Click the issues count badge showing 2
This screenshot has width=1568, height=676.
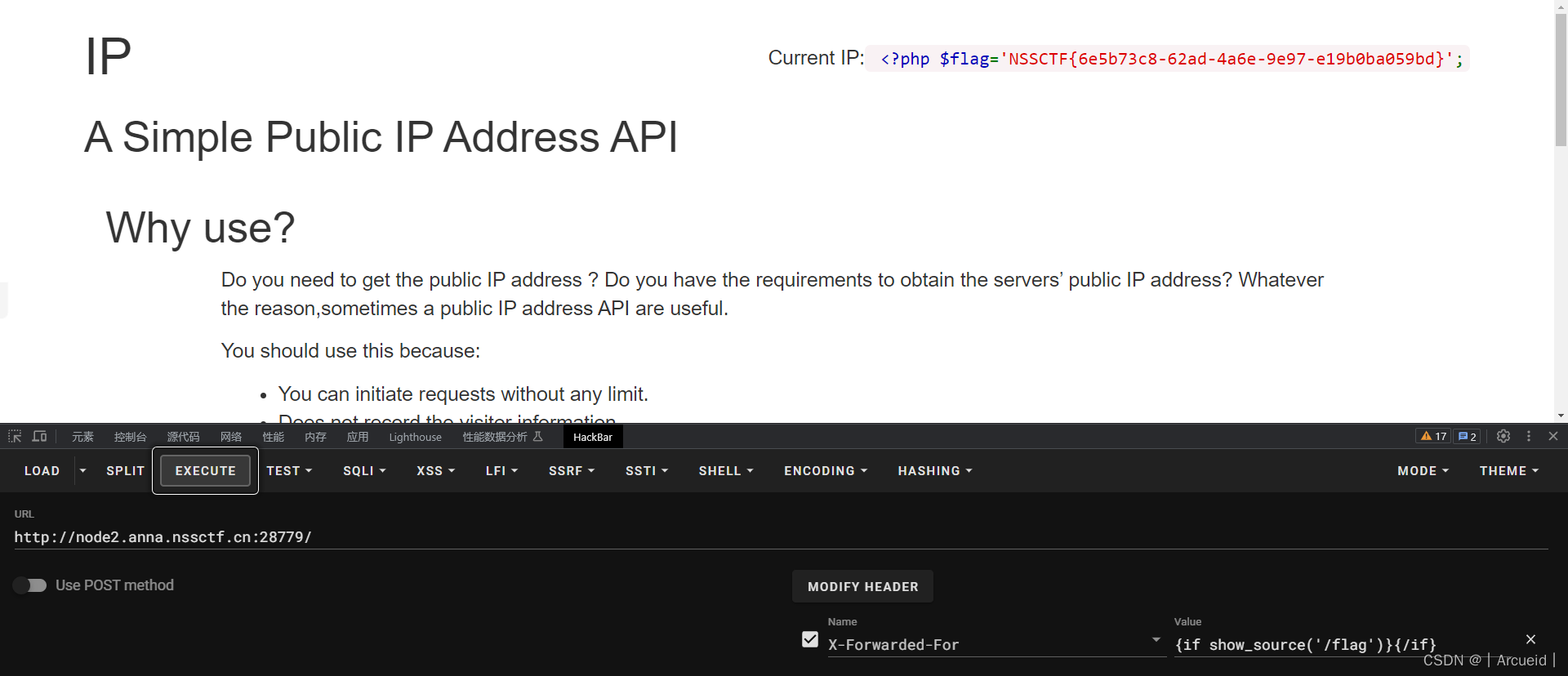(1467, 437)
